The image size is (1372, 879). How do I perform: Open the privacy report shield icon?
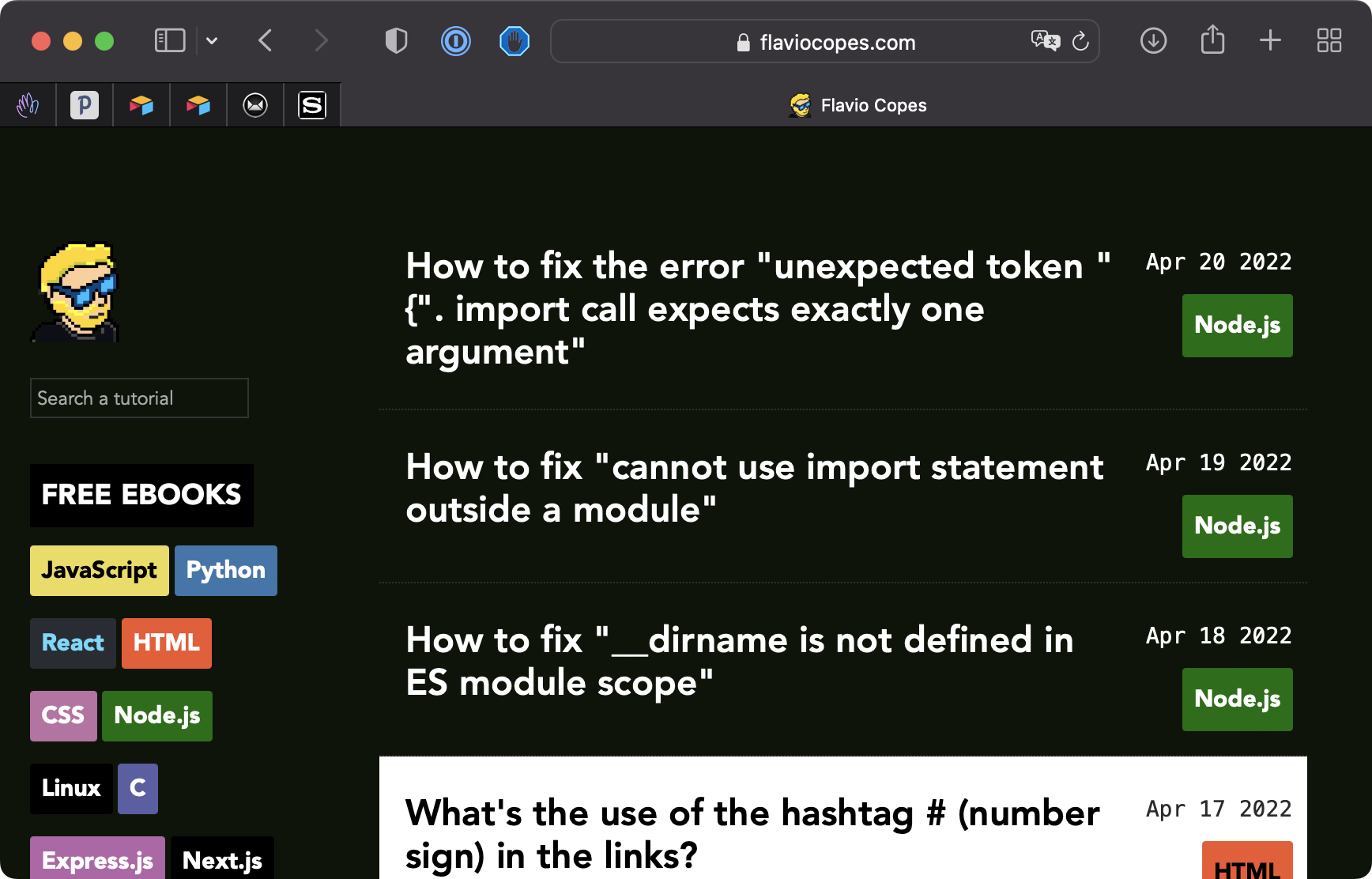pyautogui.click(x=396, y=40)
